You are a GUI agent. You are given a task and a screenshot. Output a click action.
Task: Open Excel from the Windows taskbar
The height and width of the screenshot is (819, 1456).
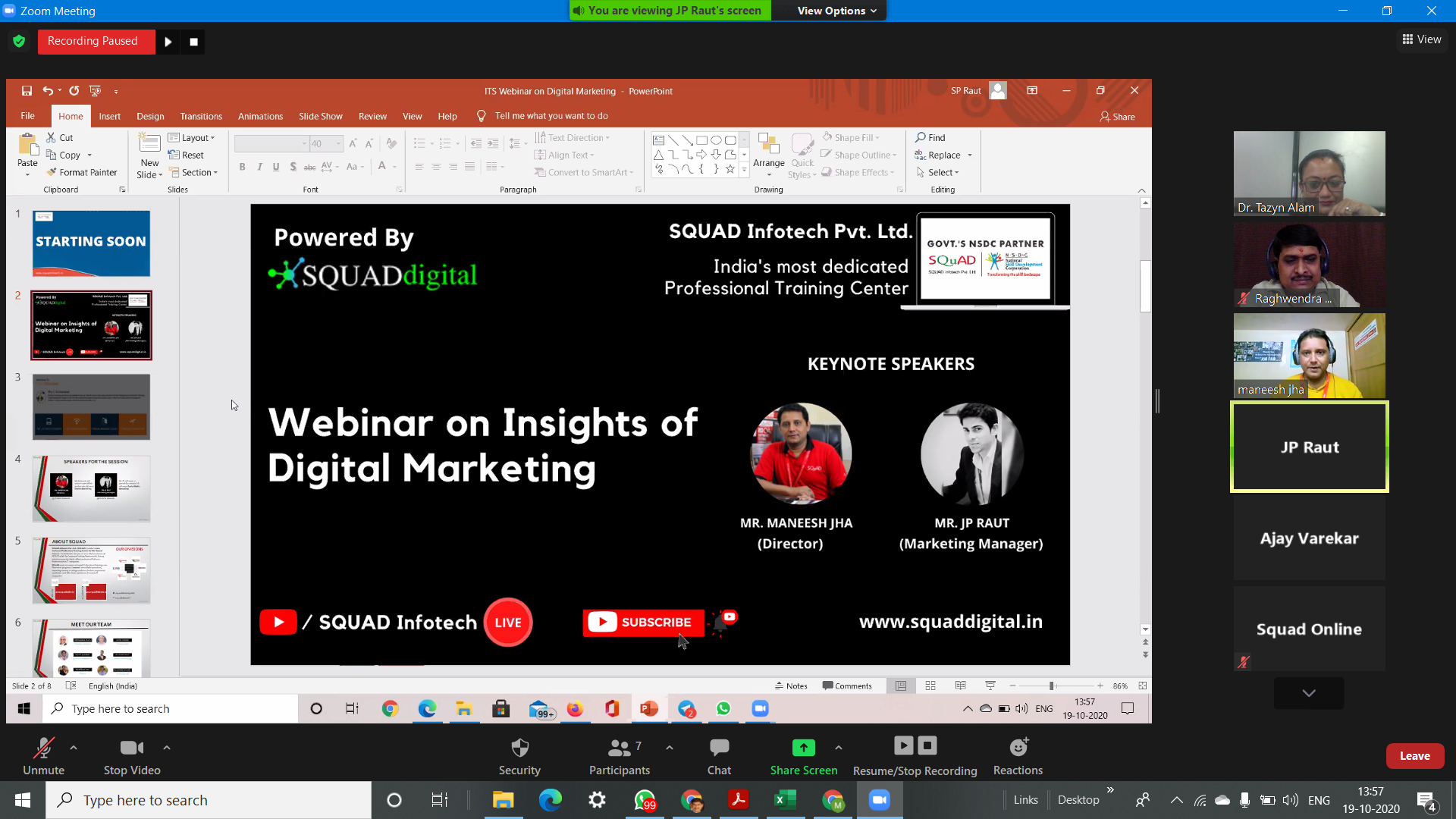click(x=785, y=800)
